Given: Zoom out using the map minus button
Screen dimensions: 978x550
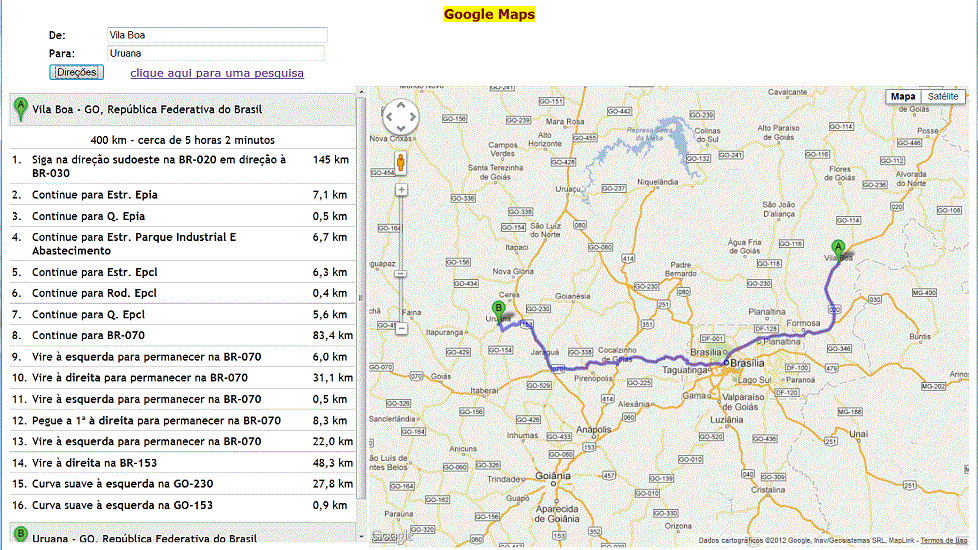Looking at the screenshot, I should [x=401, y=328].
